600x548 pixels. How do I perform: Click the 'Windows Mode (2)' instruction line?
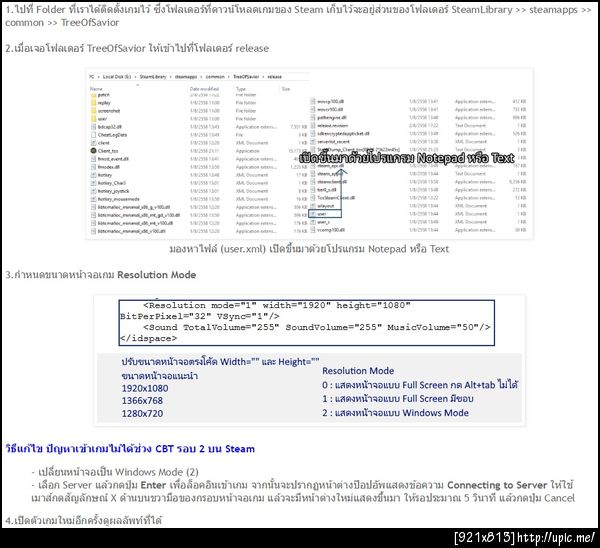tap(115, 472)
